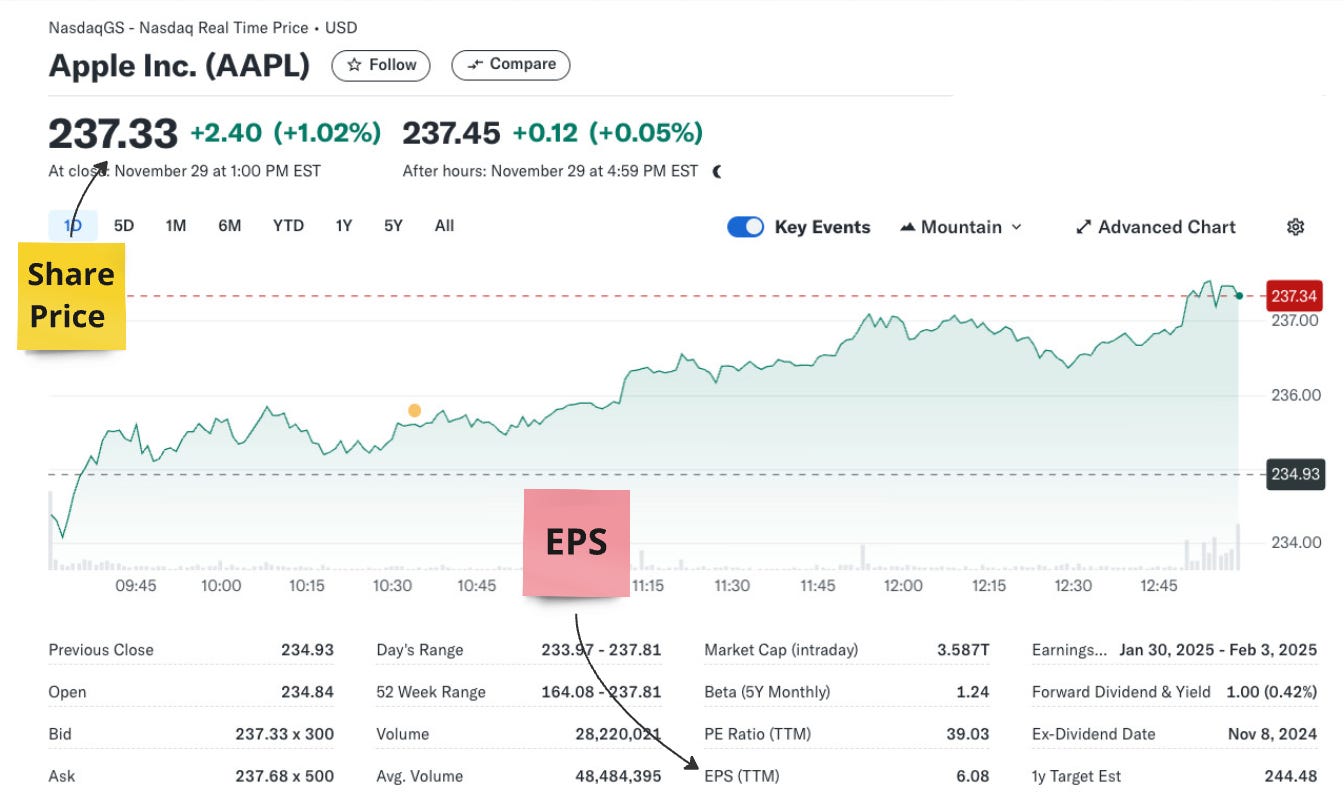This screenshot has width=1344, height=798.
Task: Click the star icon next to Follow
Action: [353, 64]
